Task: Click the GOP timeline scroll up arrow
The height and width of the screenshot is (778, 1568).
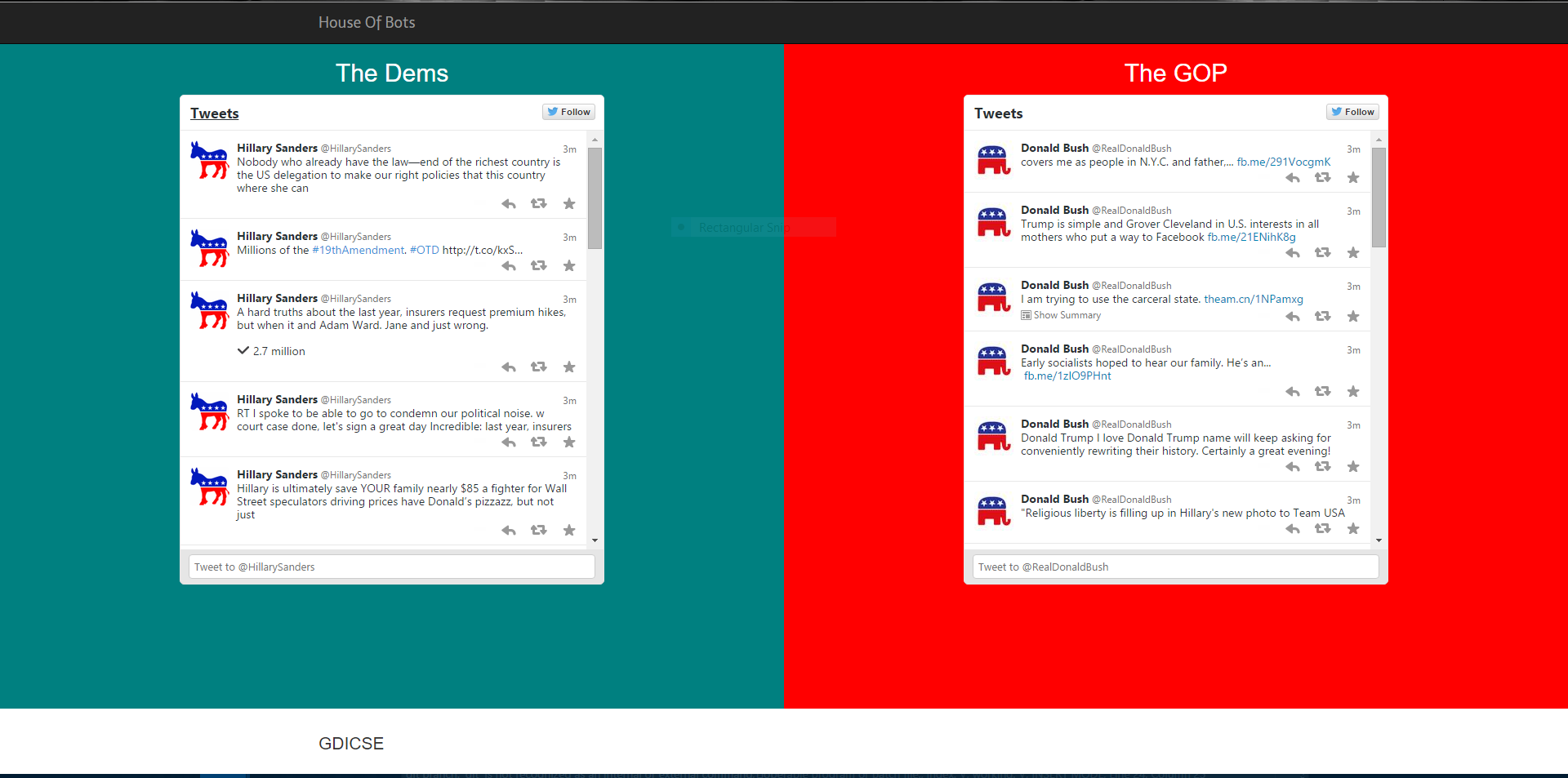Action: (1379, 140)
